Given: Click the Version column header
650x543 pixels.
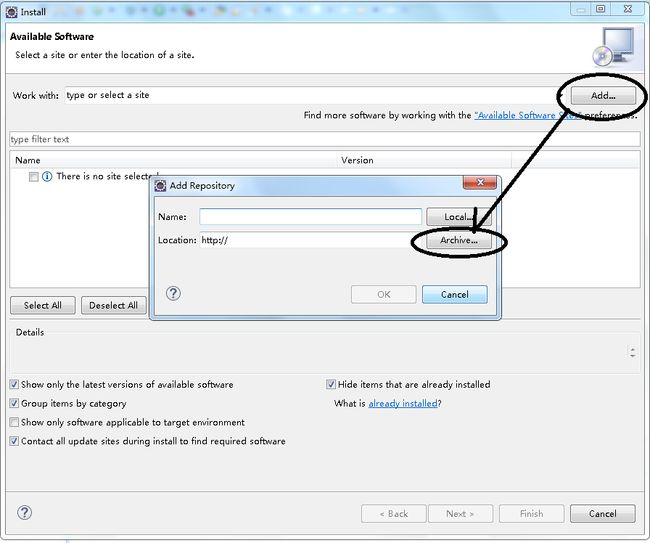Looking at the screenshot, I should 424,160.
